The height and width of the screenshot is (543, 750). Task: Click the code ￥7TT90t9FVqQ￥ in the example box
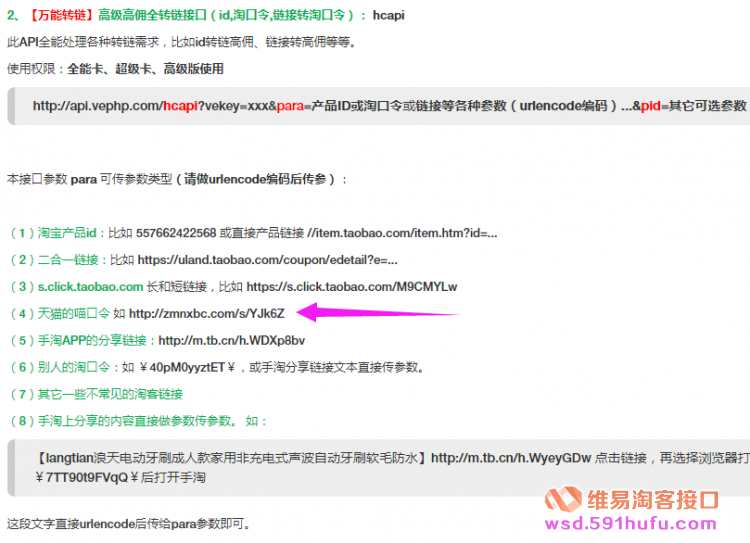pos(87,477)
